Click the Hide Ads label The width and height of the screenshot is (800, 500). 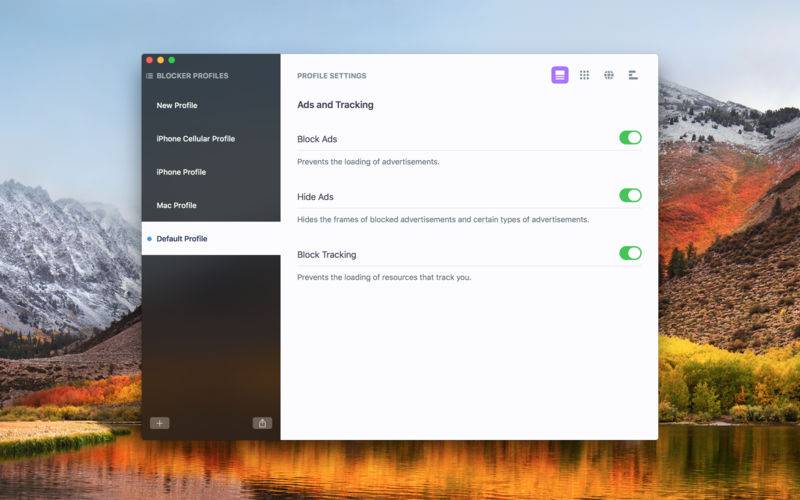315,196
